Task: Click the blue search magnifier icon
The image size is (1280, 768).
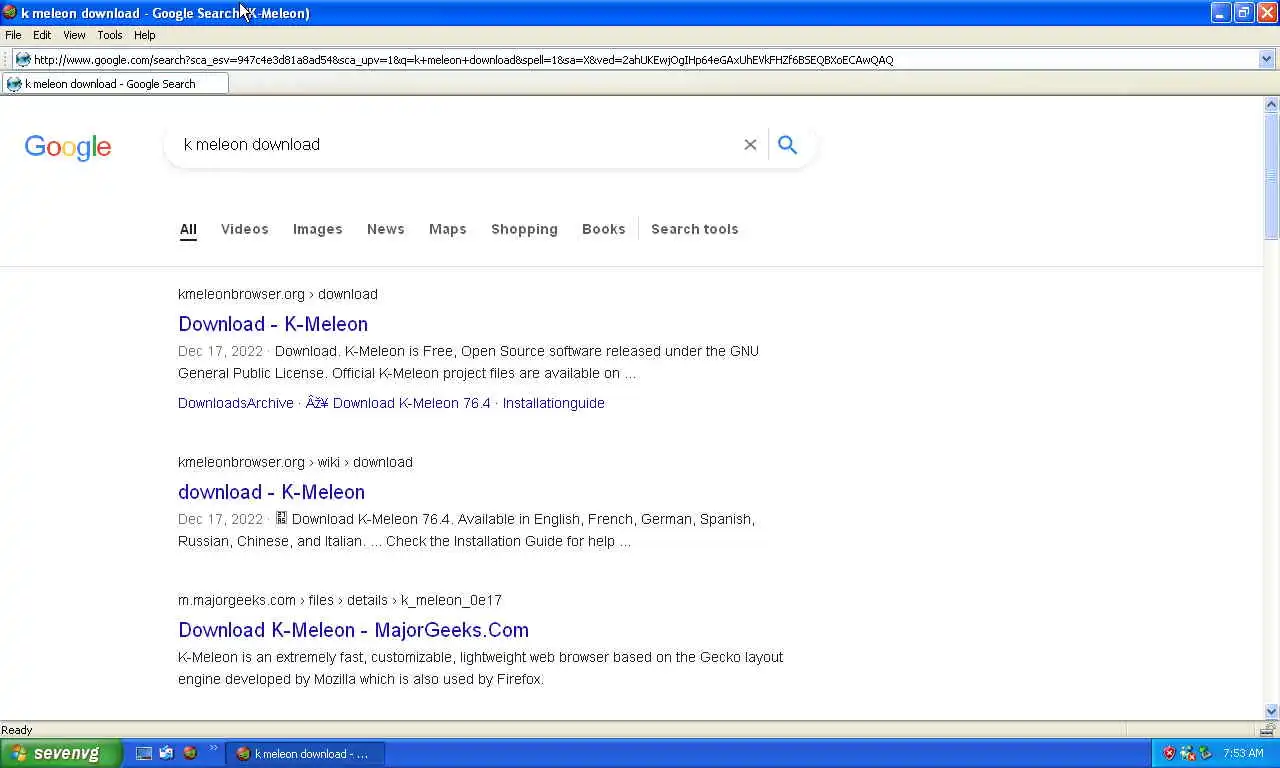Action: 787,145
